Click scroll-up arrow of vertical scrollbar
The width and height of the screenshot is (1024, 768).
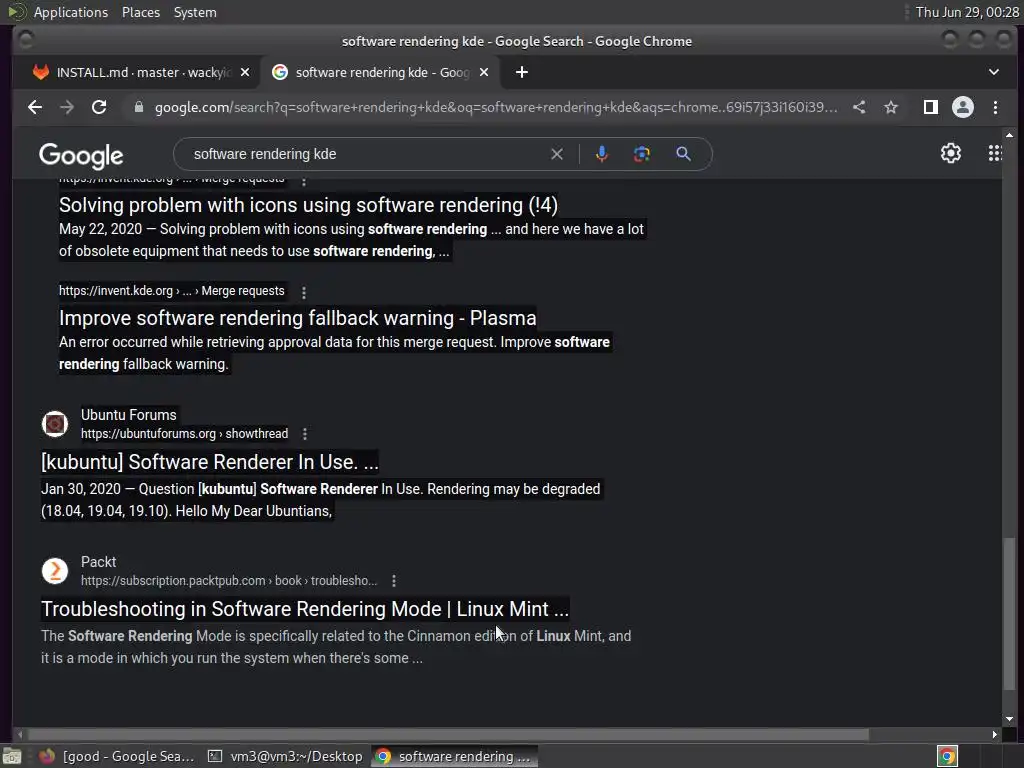tap(1010, 135)
